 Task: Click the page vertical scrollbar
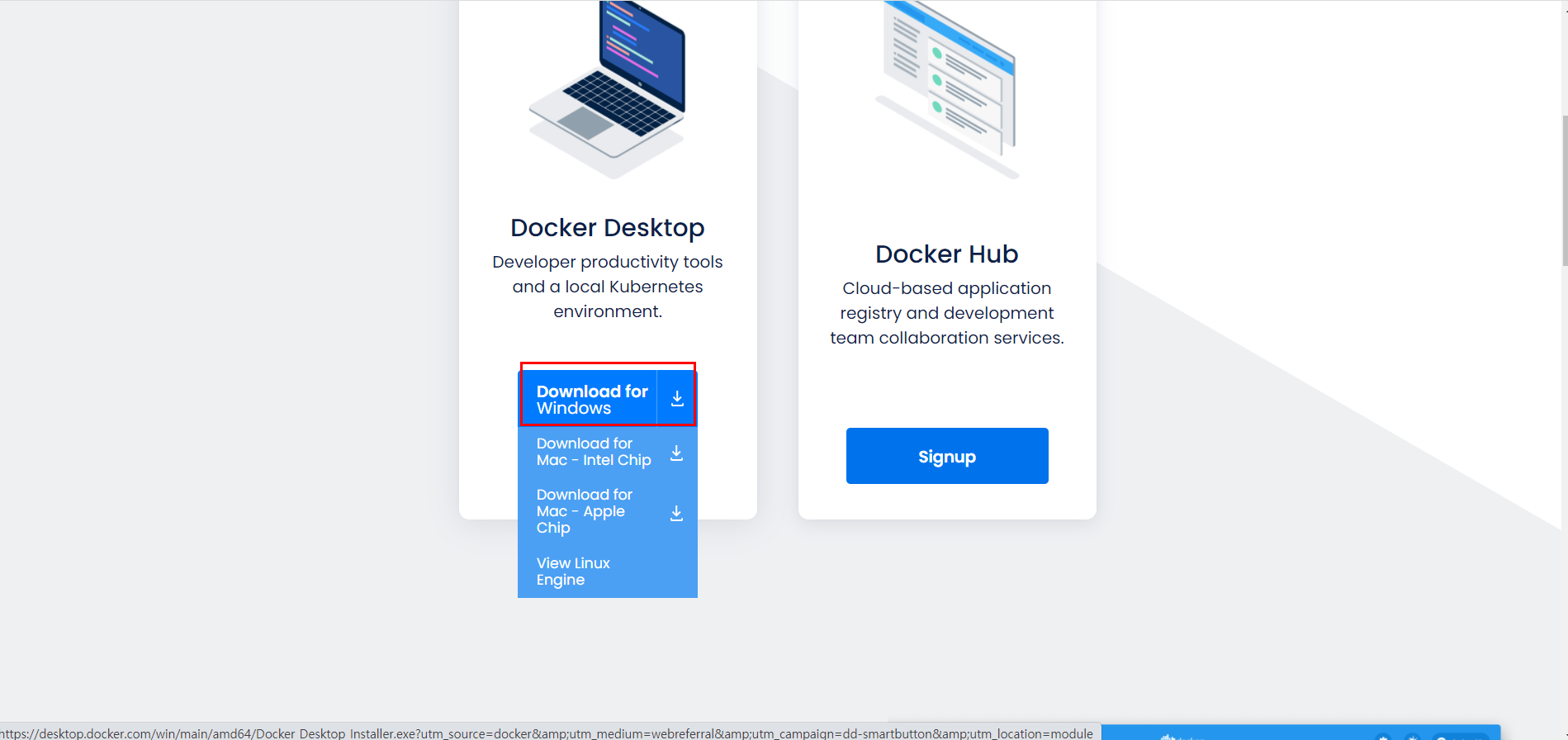pos(1565,190)
